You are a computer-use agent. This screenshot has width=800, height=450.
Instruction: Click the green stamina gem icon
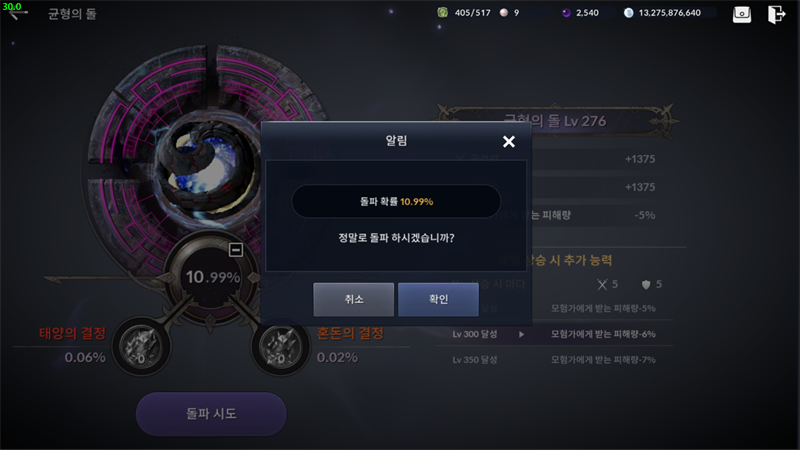(442, 12)
